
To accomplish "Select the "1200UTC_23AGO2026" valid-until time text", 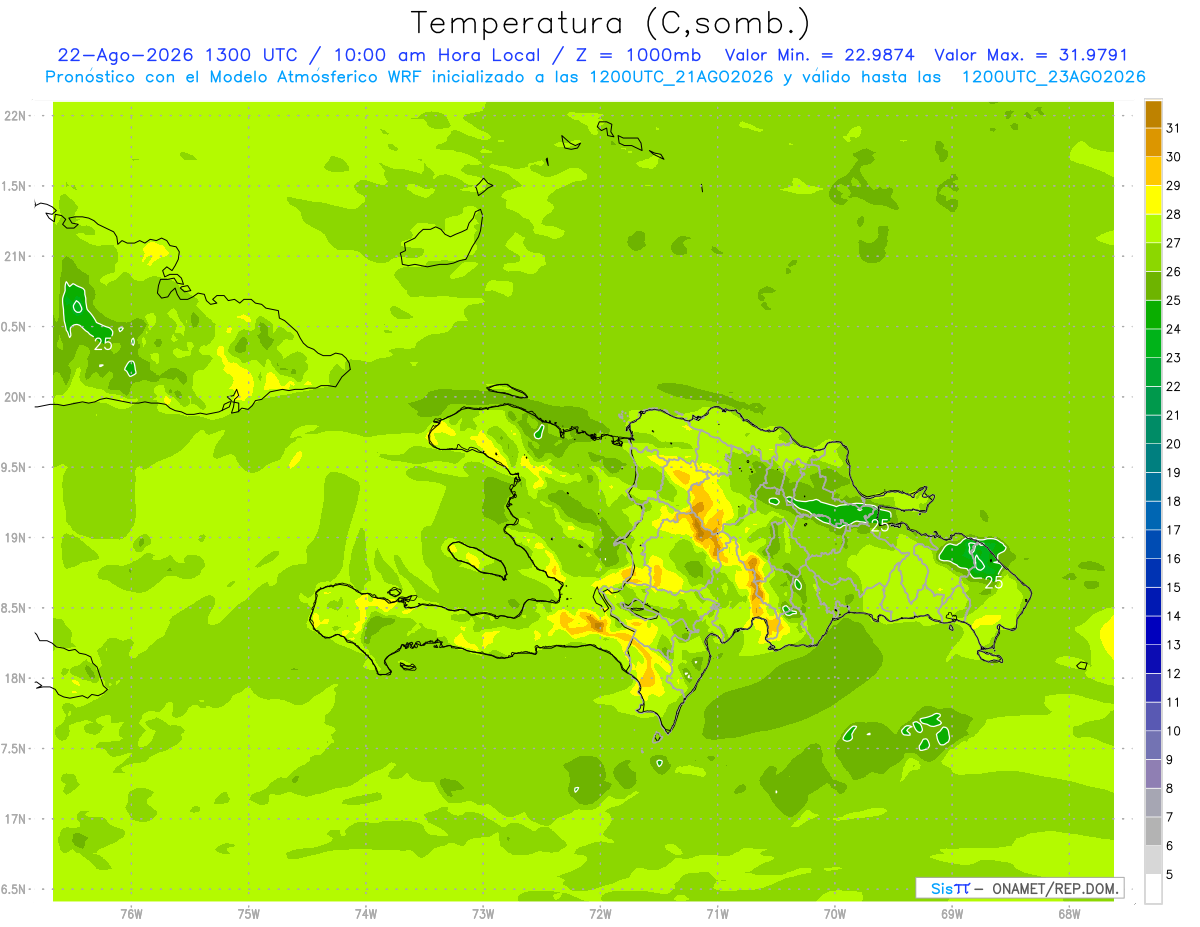I will coord(1053,77).
